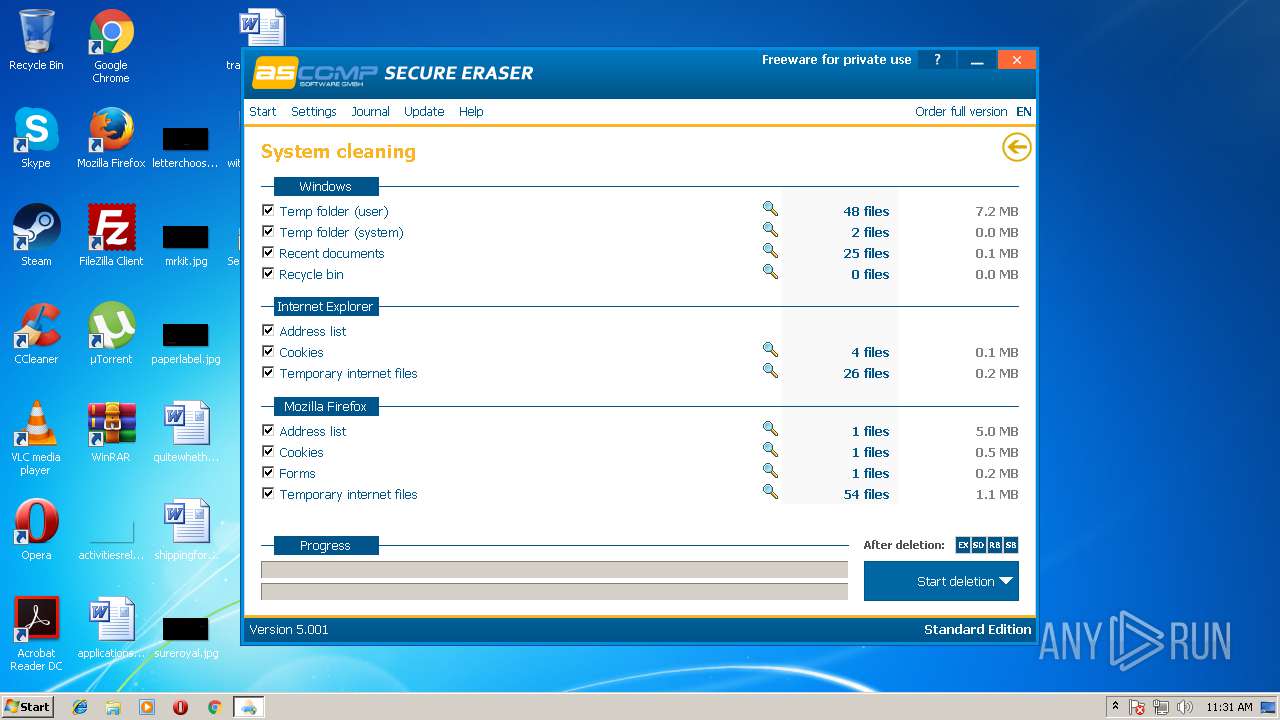Open the Google Chrome desktop shortcut
Viewport: 1280px width, 720px height.
111,46
